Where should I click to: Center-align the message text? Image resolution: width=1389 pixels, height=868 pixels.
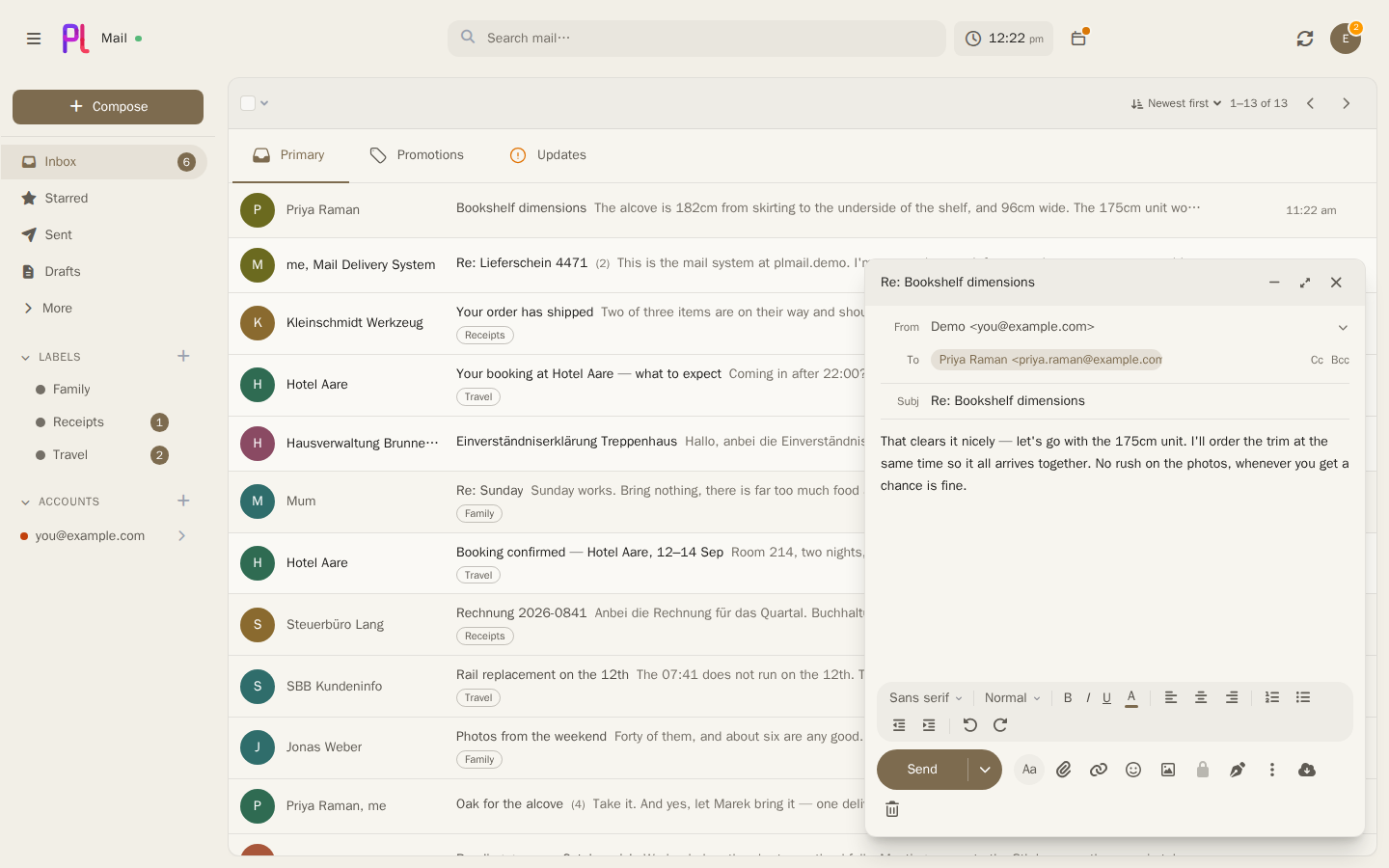click(1201, 697)
